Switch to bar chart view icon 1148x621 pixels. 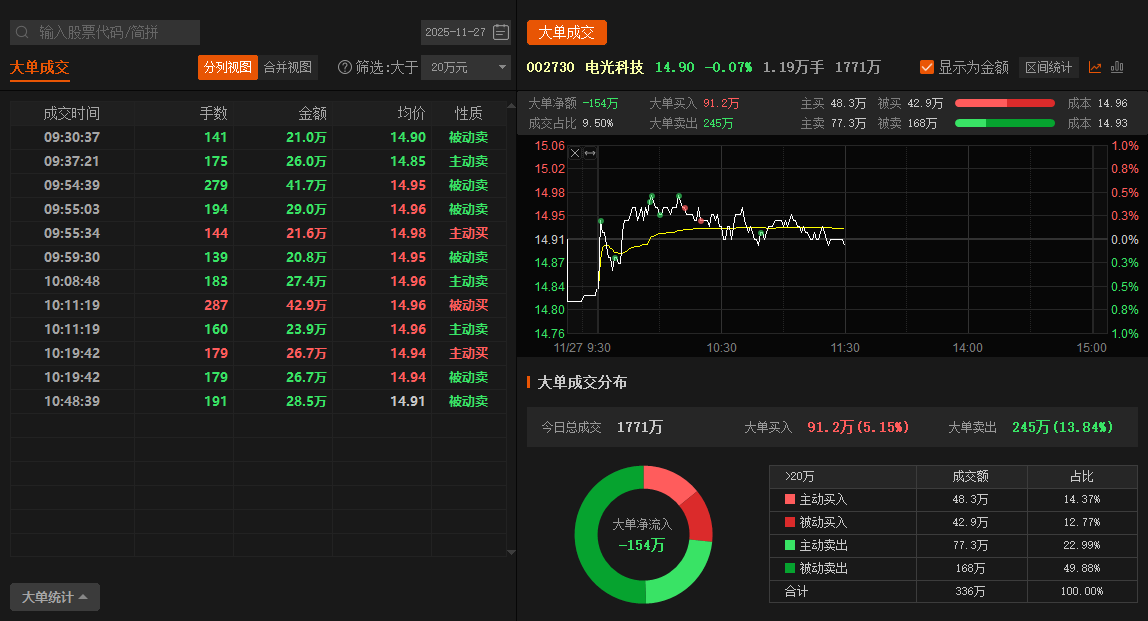tap(1117, 67)
